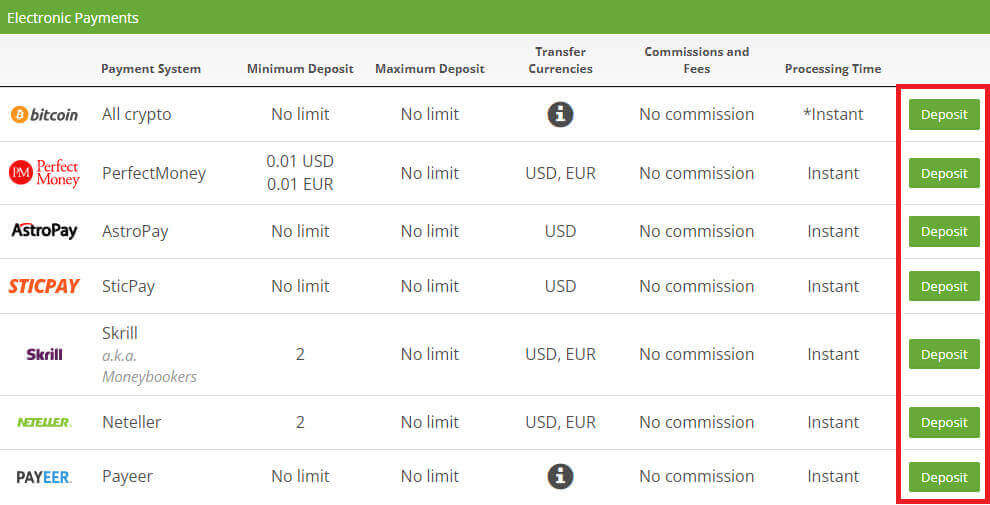Click the Bitcoin logo icon

(x=44, y=115)
